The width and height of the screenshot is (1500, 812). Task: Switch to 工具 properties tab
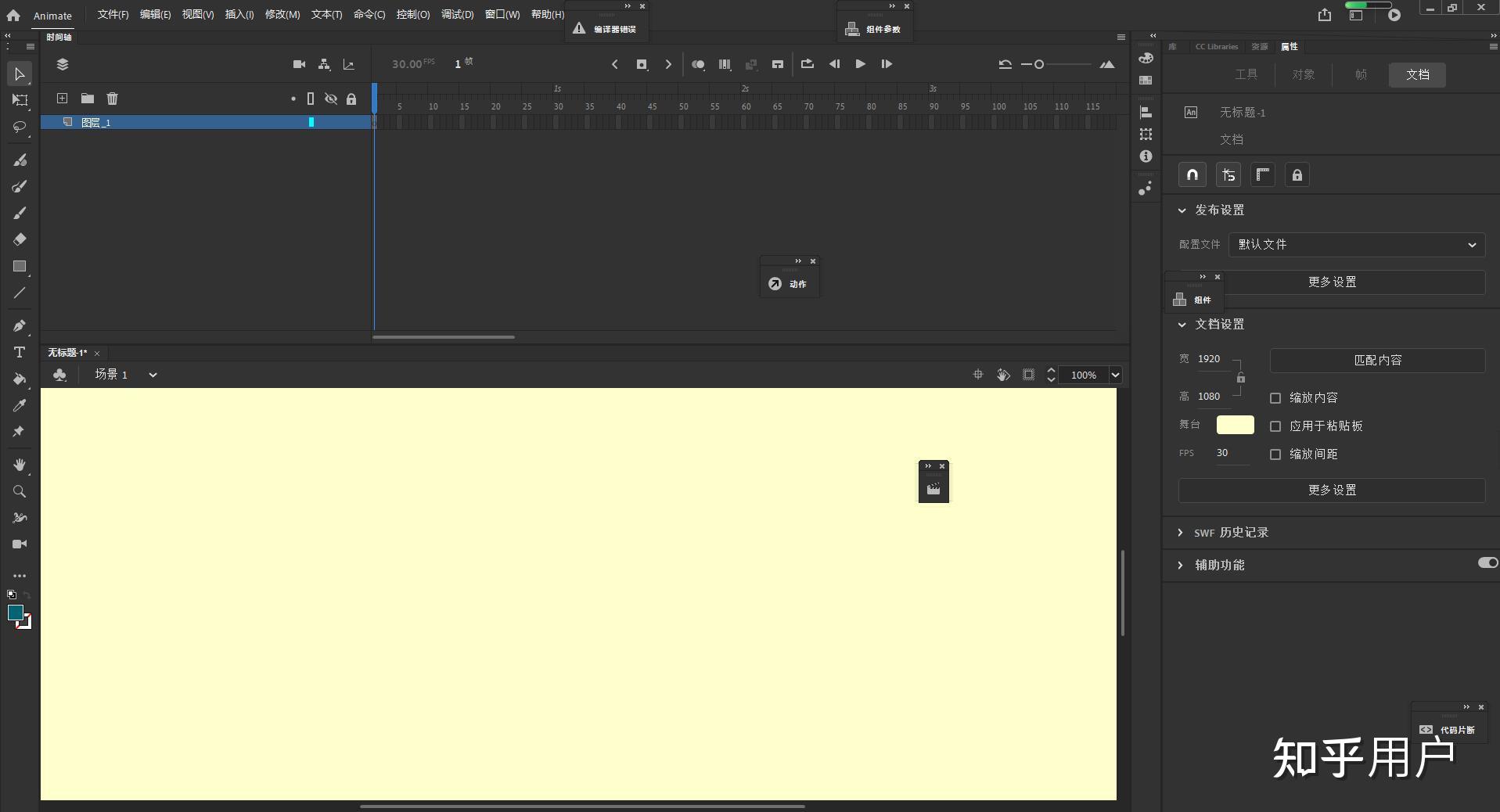coord(1246,75)
